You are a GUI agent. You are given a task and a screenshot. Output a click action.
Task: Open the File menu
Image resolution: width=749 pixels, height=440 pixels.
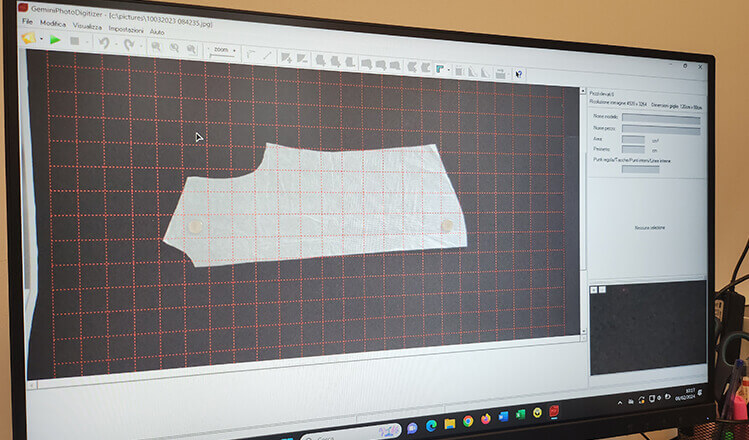[27, 21]
